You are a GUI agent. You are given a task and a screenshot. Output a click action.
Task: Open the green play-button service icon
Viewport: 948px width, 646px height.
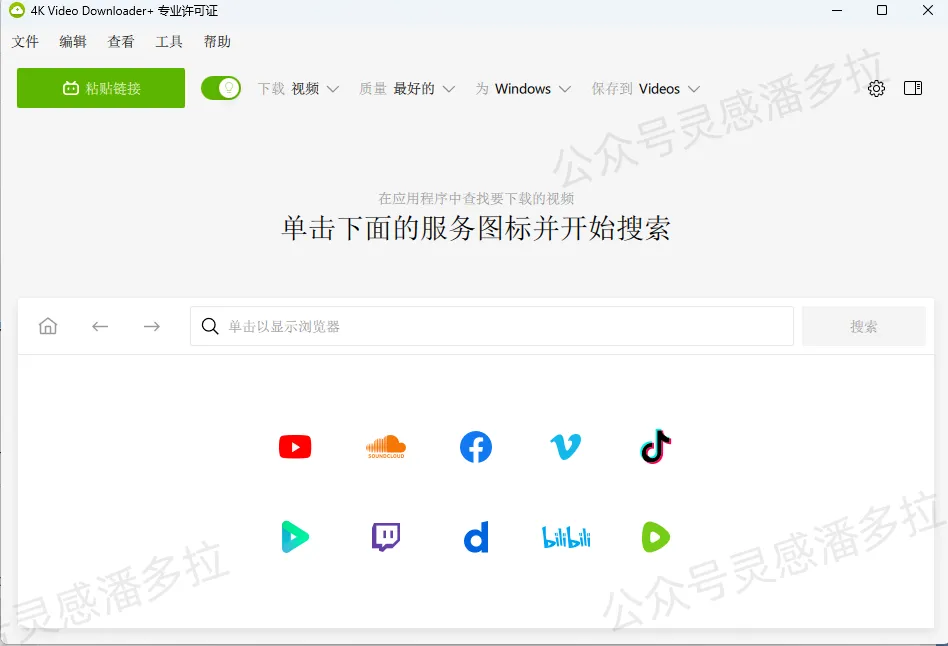click(656, 537)
